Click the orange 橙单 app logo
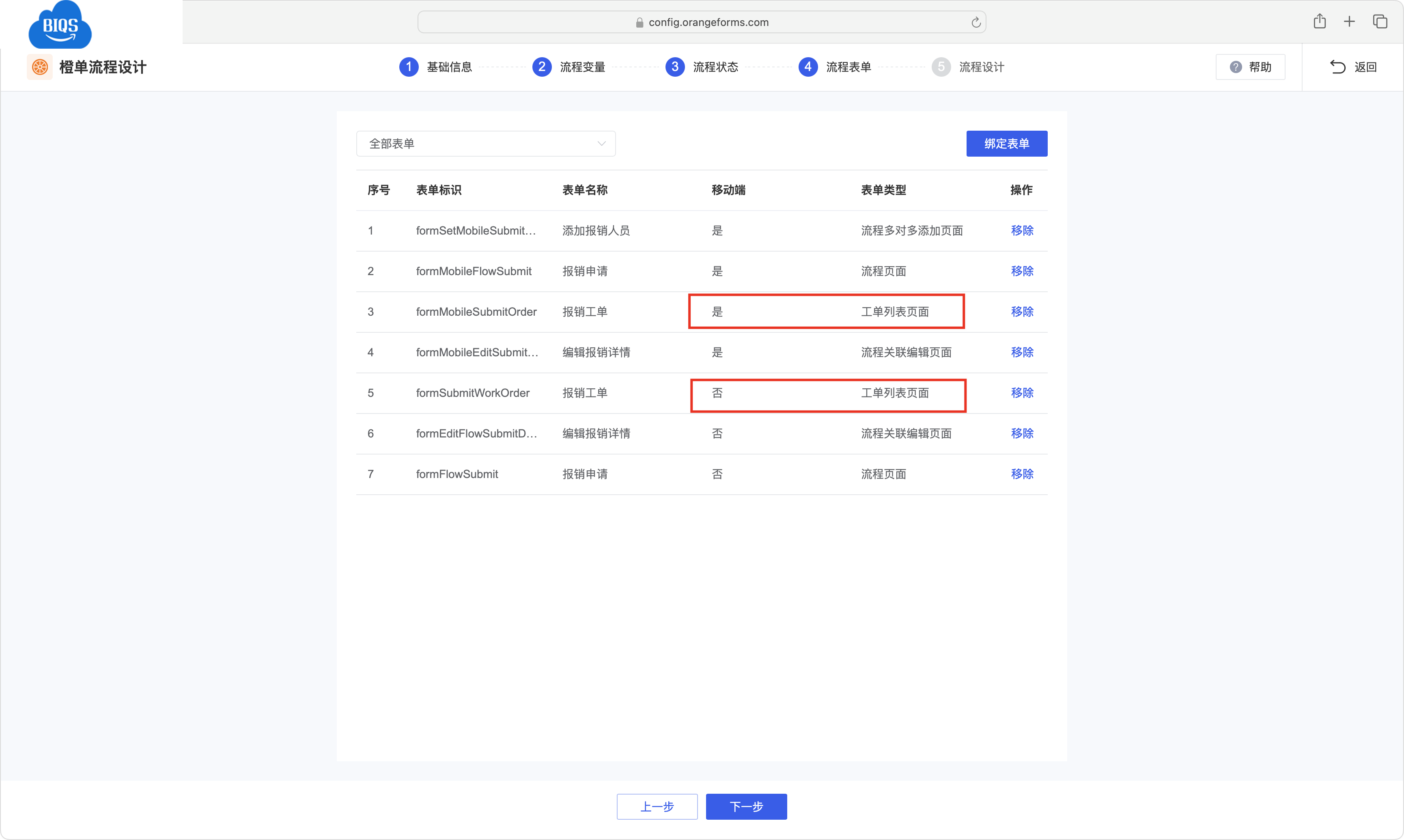Screen dimensions: 1404x840 tap(40, 67)
